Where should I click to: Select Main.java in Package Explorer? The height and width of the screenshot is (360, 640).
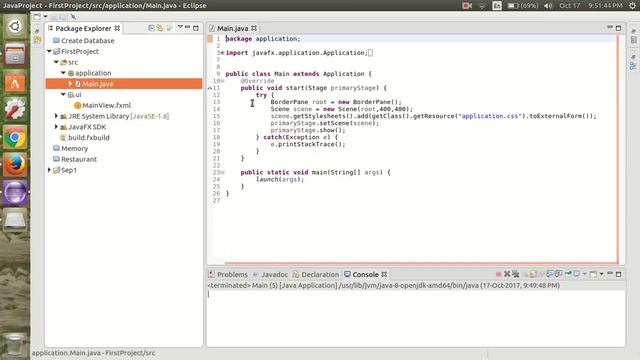[124, 83]
